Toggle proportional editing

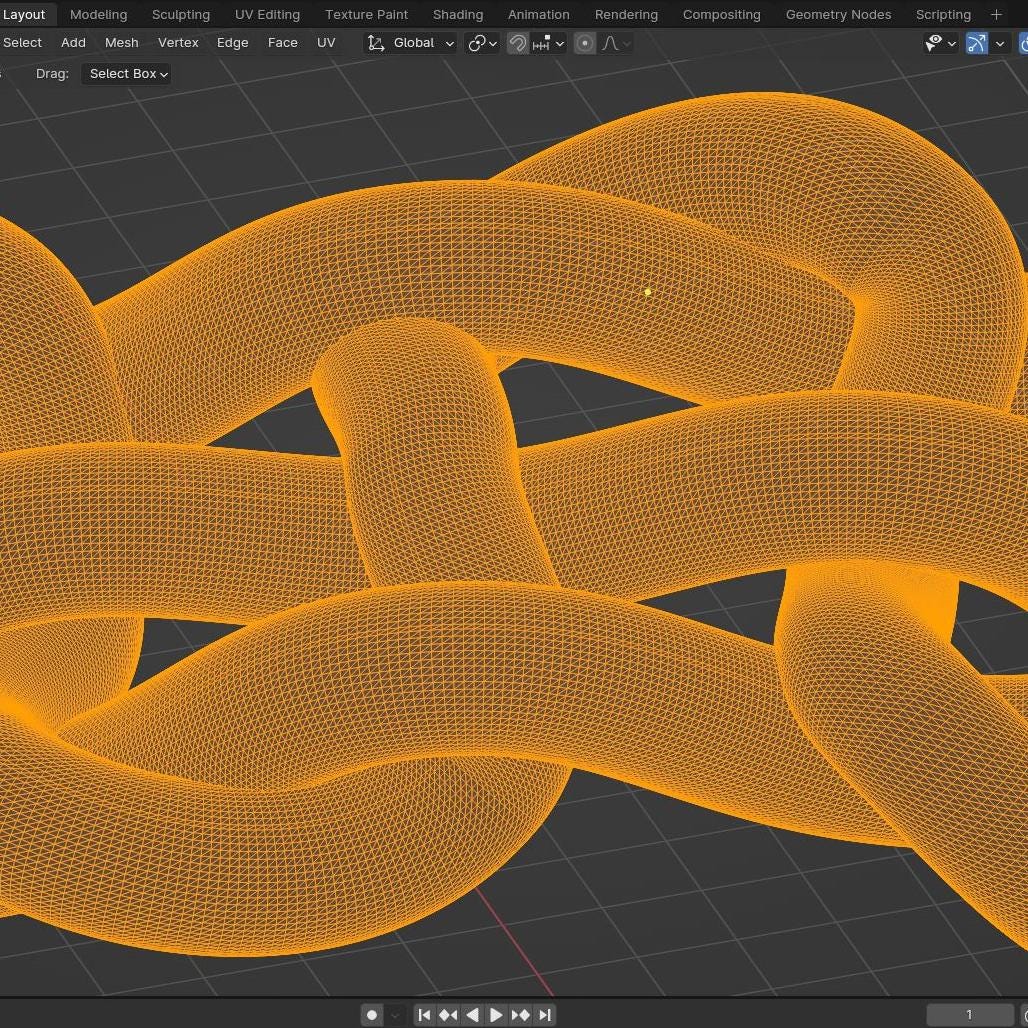click(585, 43)
